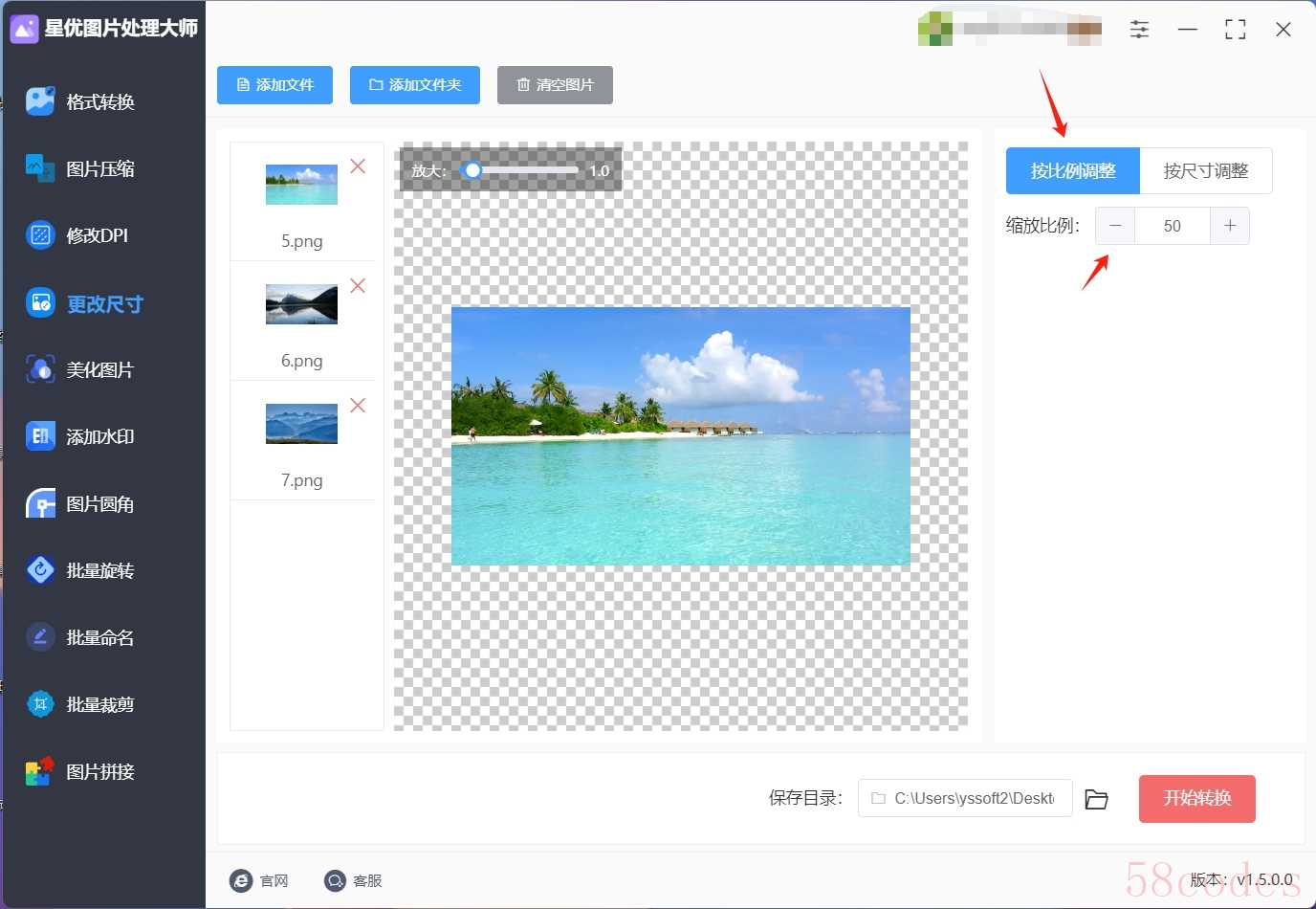Click the 7.png file name label
The image size is (1316, 909).
tap(302, 480)
